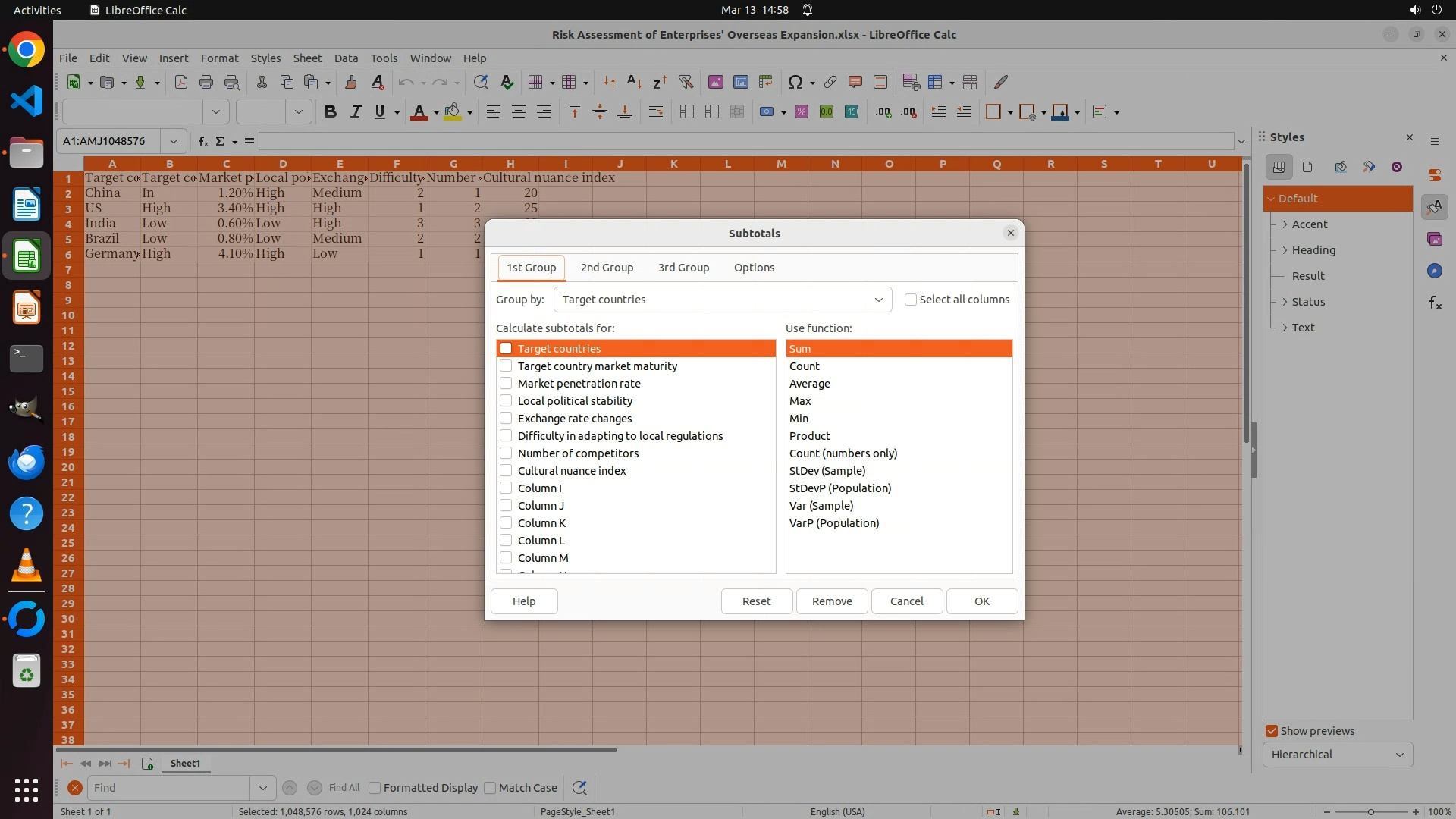The width and height of the screenshot is (1456, 819).
Task: Open the Navigator icon in the sidebar
Action: (1434, 271)
